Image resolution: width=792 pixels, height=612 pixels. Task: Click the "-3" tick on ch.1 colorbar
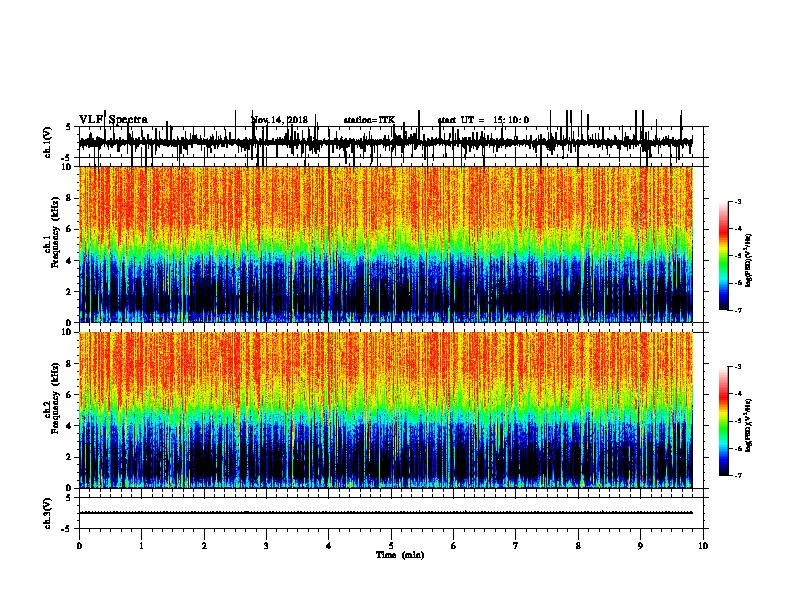tap(737, 202)
